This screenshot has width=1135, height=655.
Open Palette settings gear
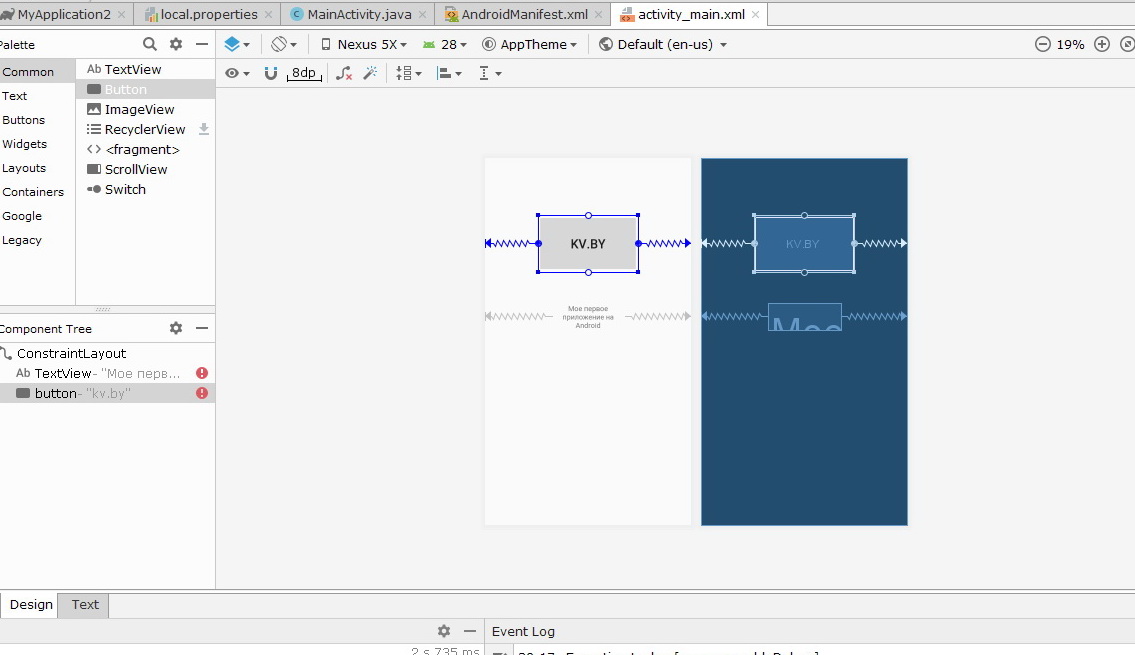[x=176, y=44]
